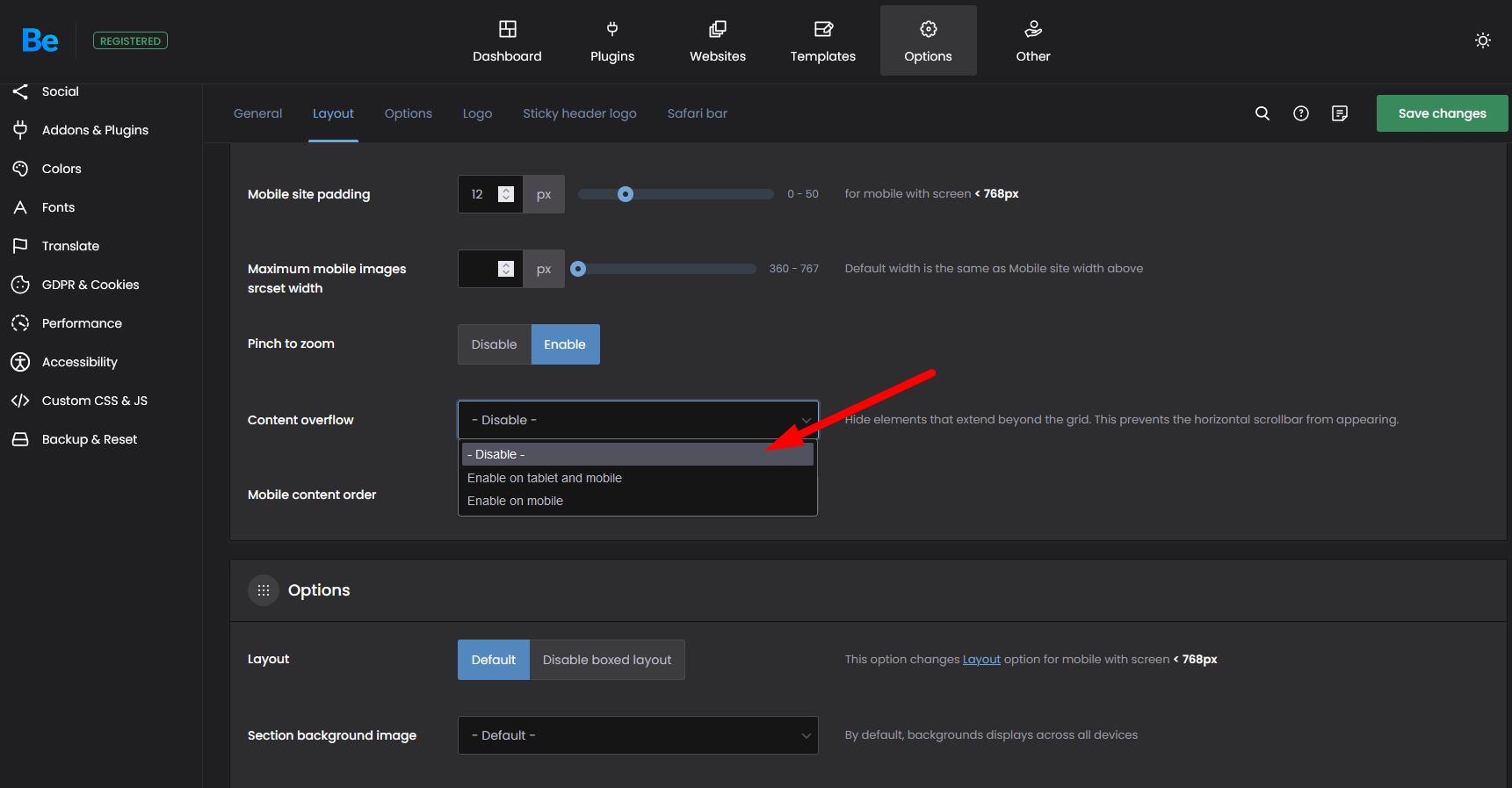Switch to the Options sub-tab
This screenshot has height=788, width=1512.
coord(409,113)
